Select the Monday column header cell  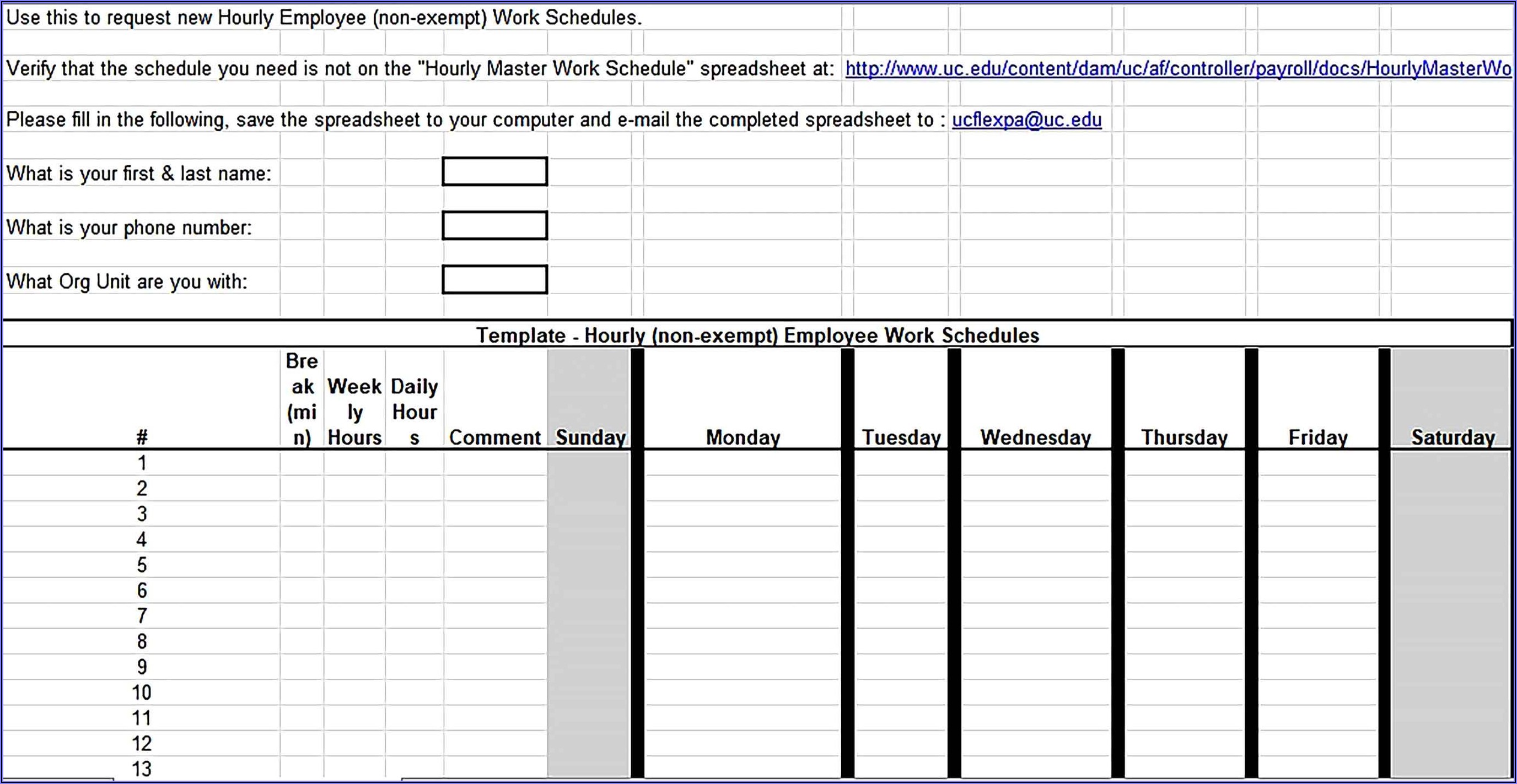(x=743, y=437)
